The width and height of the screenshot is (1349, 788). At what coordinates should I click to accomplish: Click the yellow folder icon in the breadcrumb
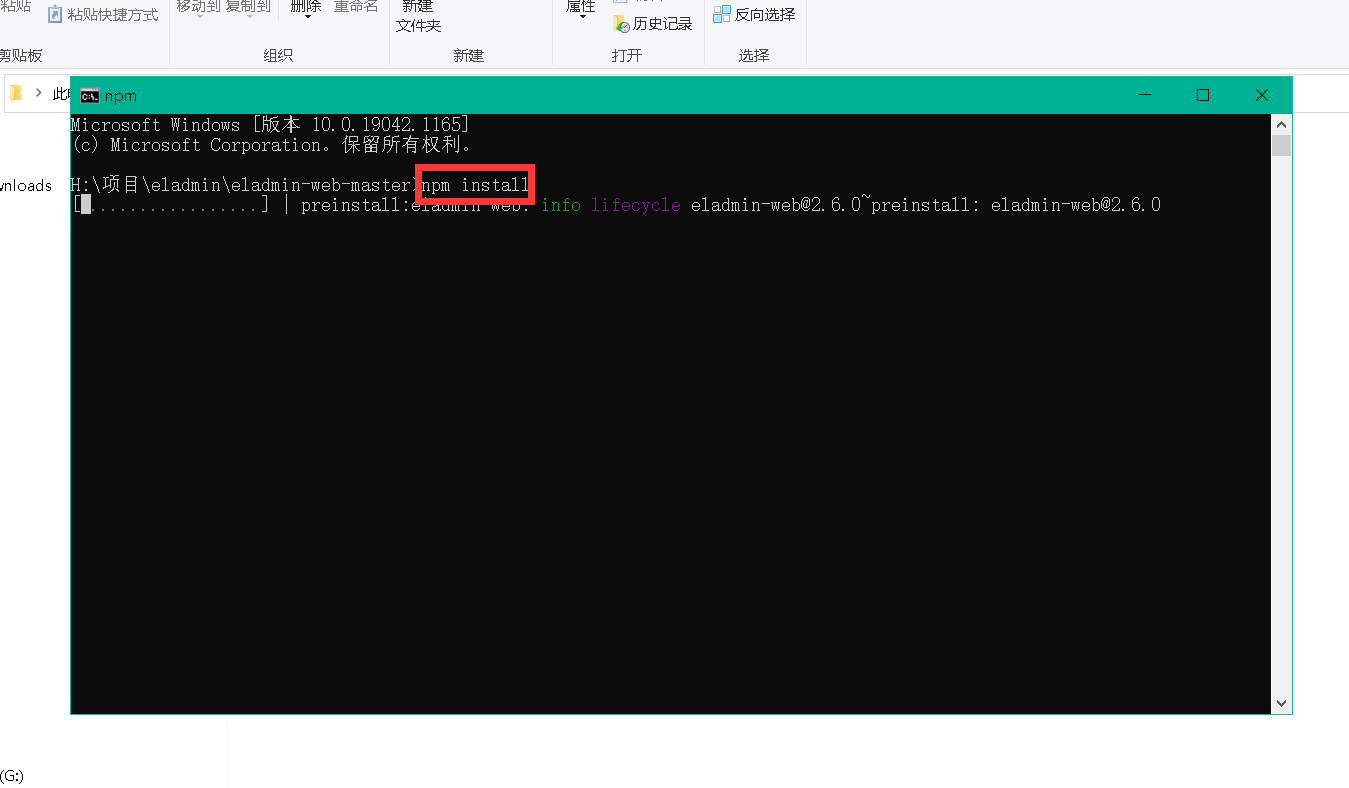pos(14,92)
